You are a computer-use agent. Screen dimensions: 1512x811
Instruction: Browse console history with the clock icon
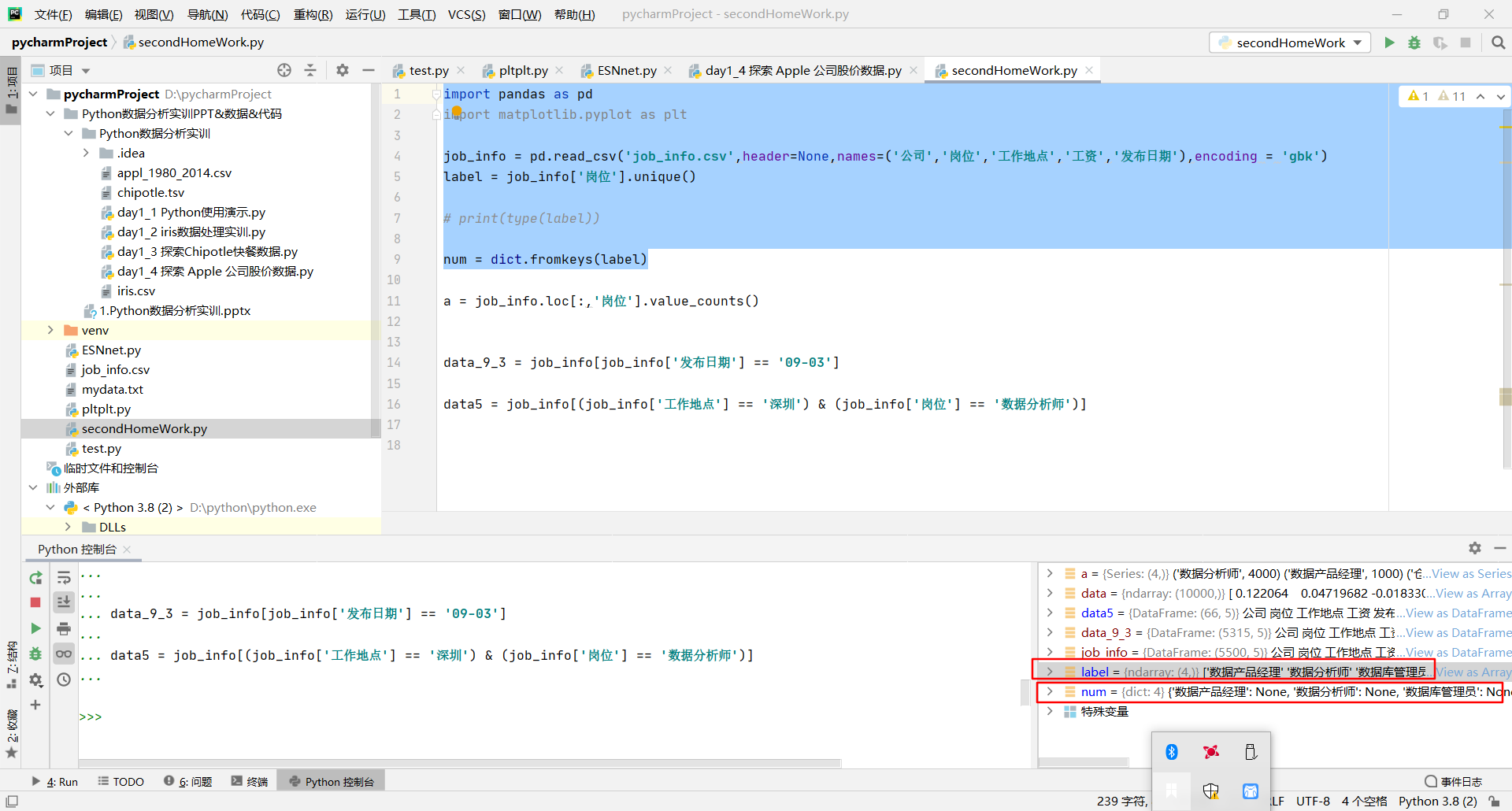click(64, 680)
